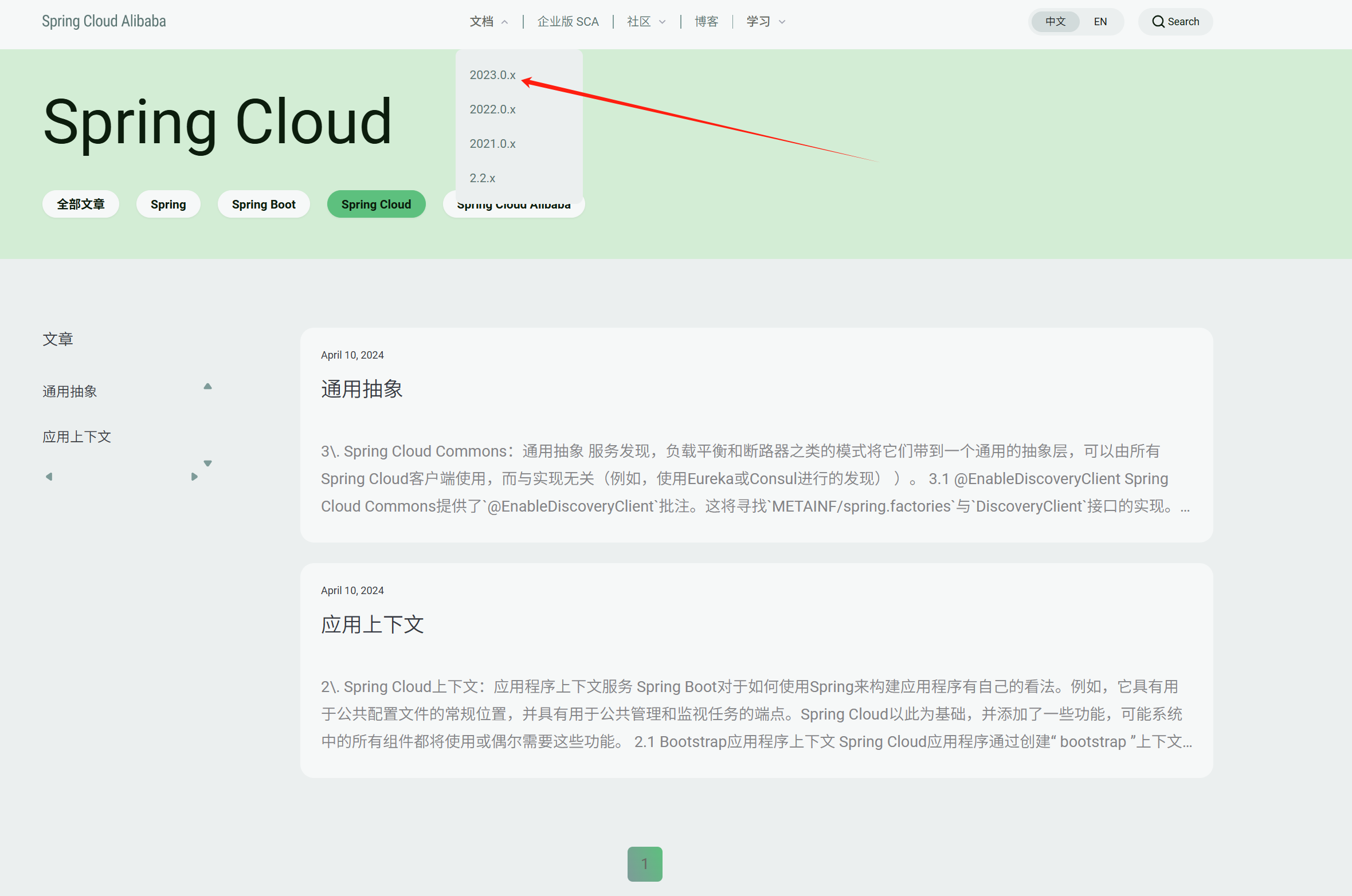
Task: Go to the 博客 blog page
Action: [706, 22]
